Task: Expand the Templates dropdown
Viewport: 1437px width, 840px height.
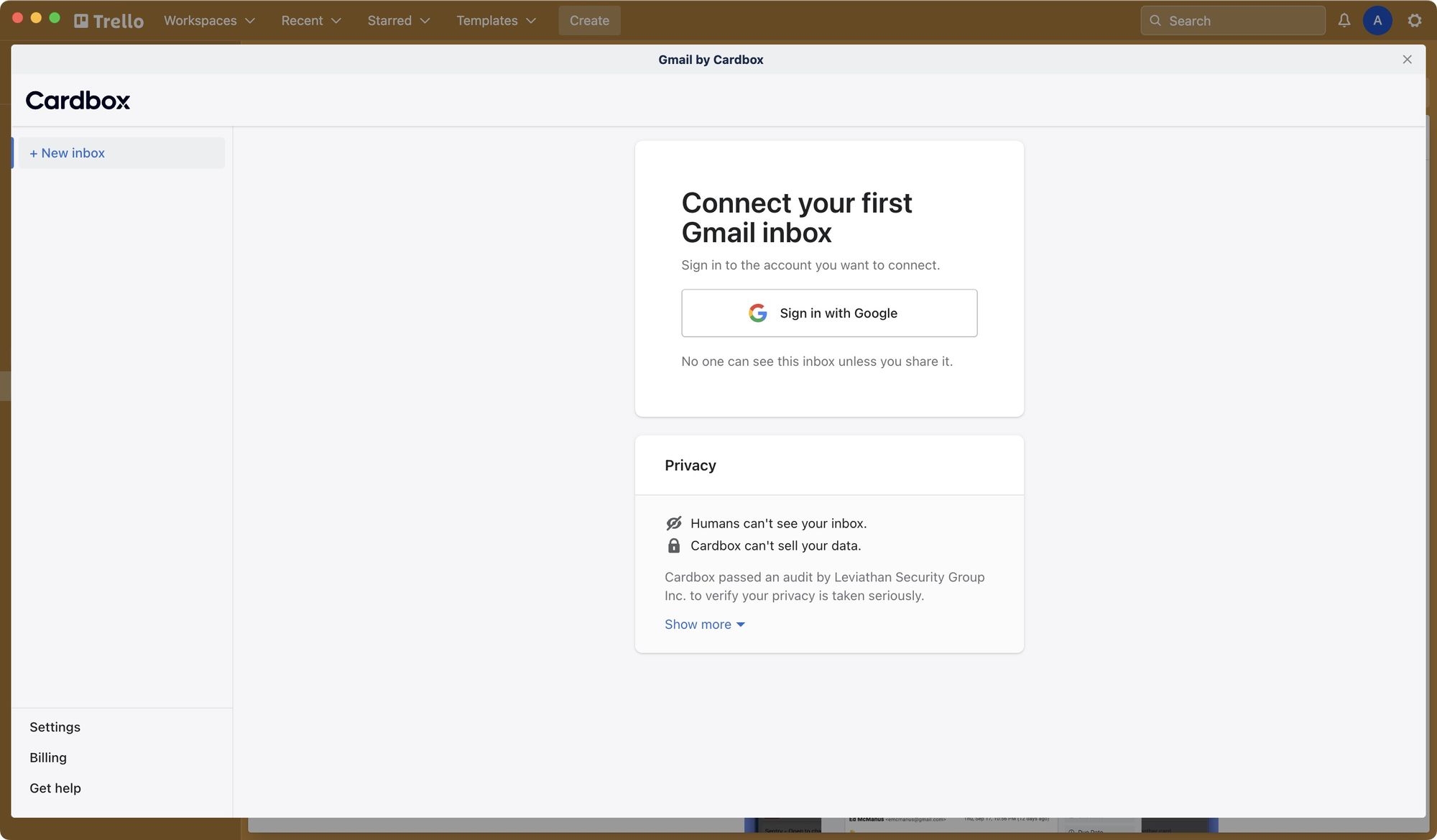Action: click(x=496, y=20)
